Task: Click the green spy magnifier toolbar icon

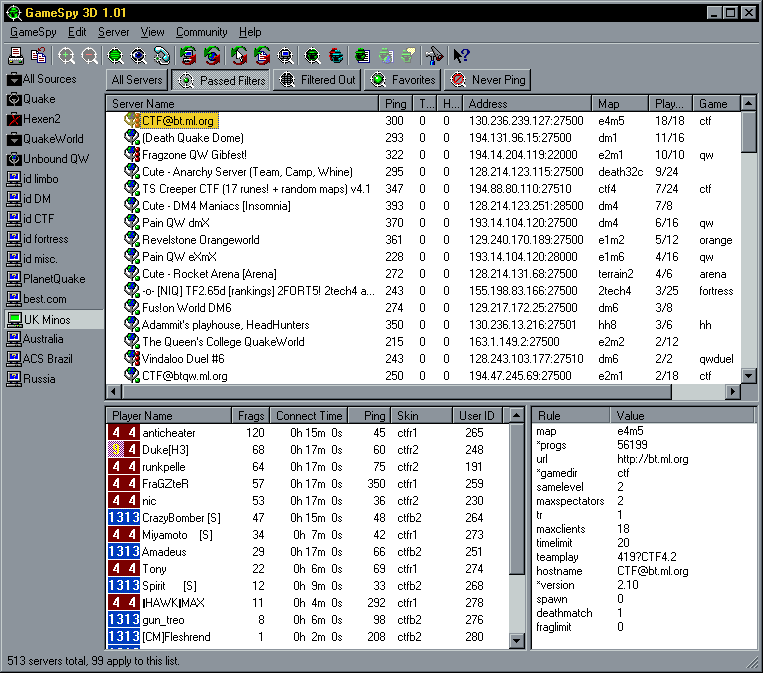Action: (x=312, y=56)
